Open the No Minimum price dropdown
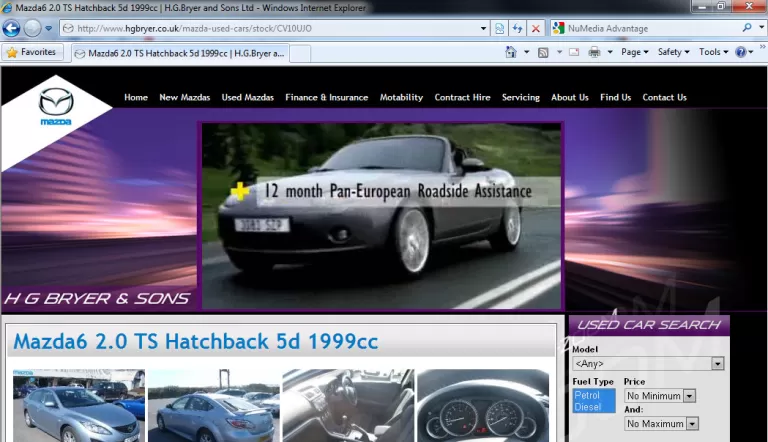 [x=660, y=396]
